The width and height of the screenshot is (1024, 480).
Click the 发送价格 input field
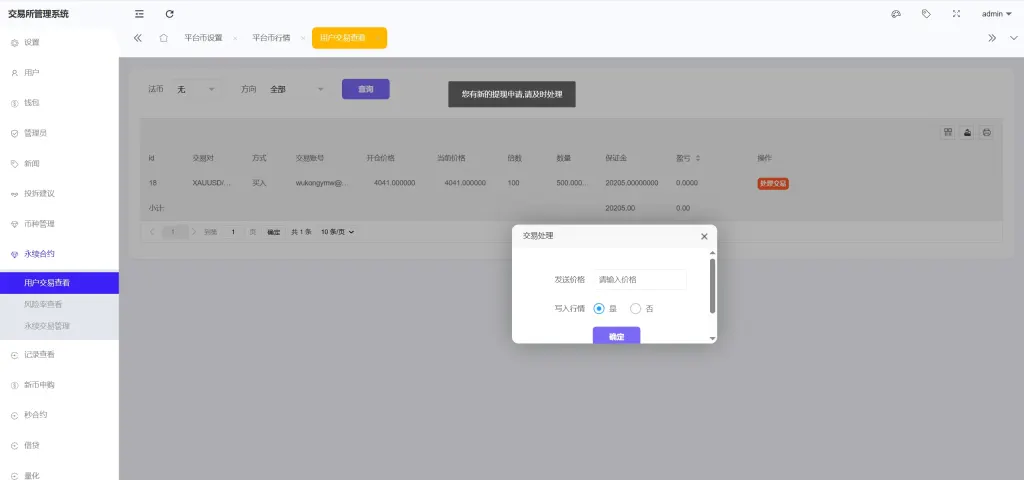point(640,280)
